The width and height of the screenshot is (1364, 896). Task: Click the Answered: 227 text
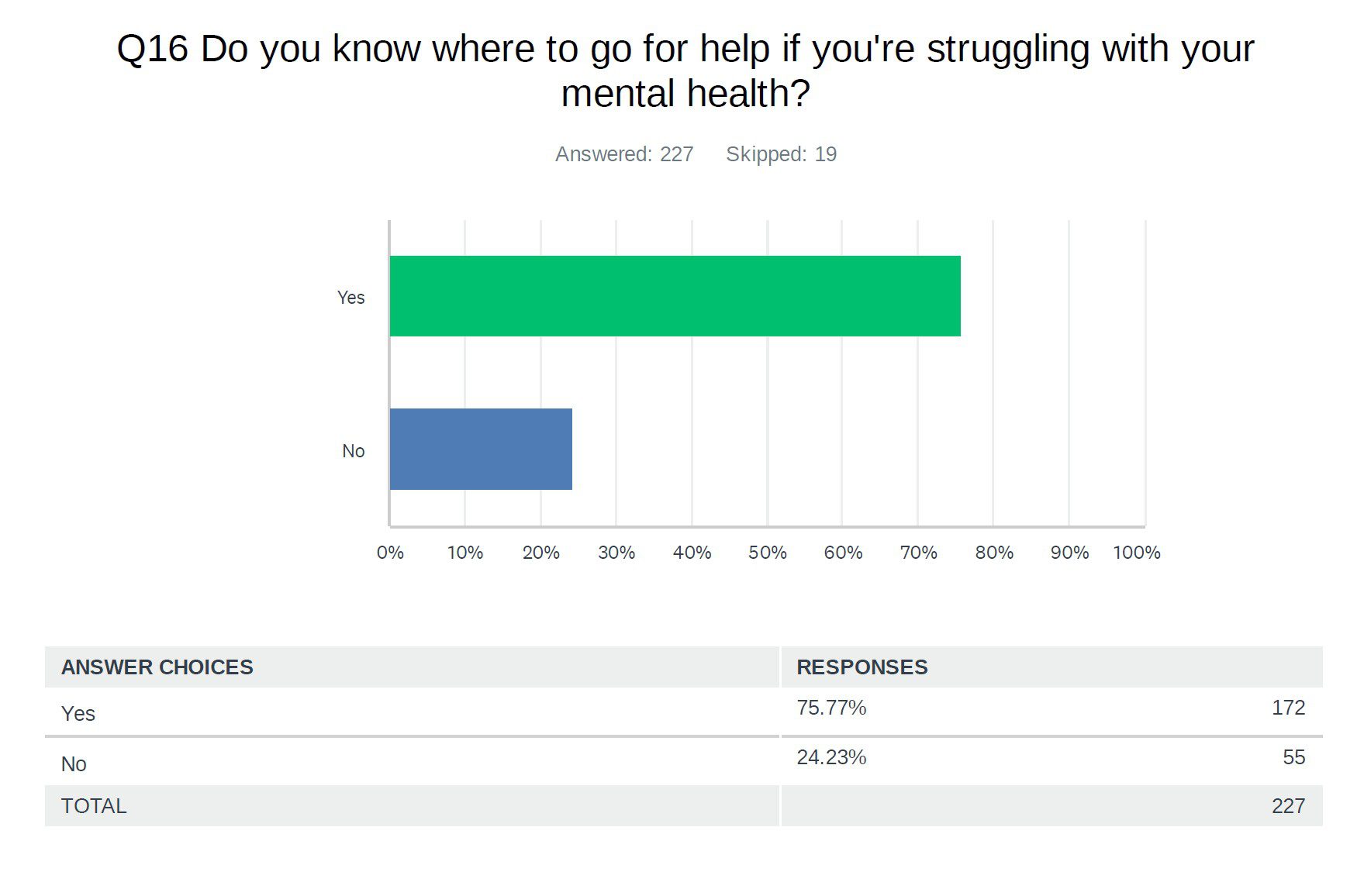coord(624,154)
